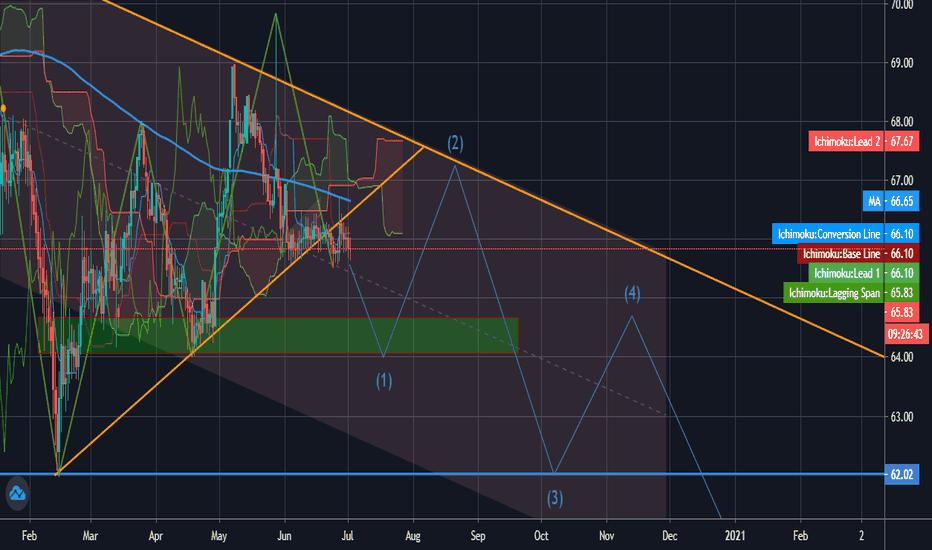Click the MA 66.65 price label
Screen dimensions: 932x550
[x=891, y=201]
